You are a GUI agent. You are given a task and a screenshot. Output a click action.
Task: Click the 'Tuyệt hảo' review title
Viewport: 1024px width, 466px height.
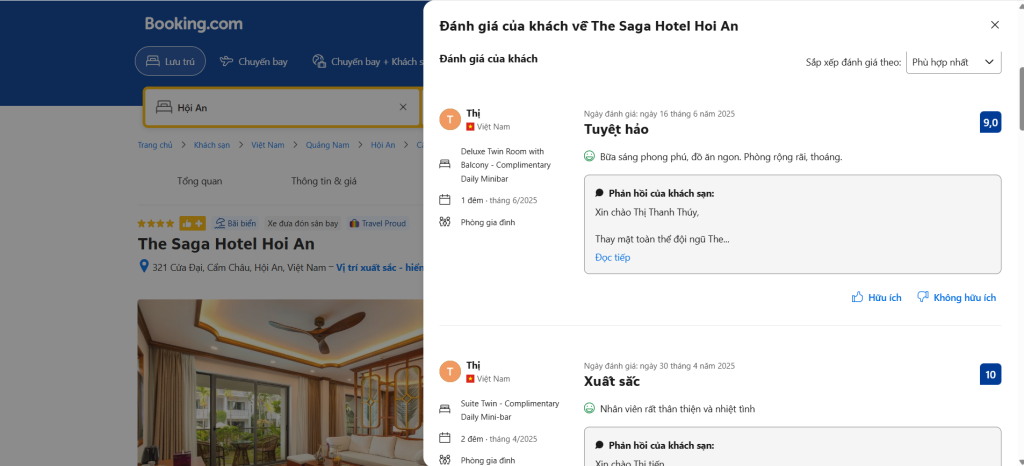click(x=616, y=129)
